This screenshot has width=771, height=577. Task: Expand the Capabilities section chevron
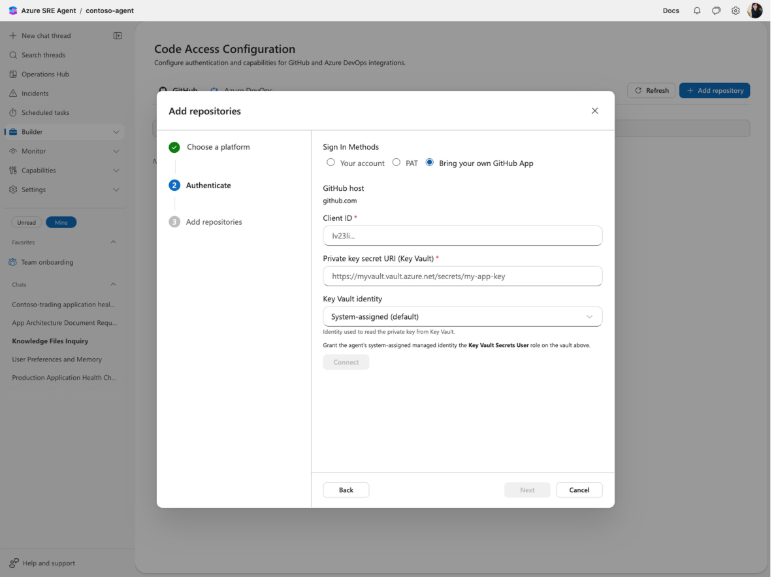point(116,170)
